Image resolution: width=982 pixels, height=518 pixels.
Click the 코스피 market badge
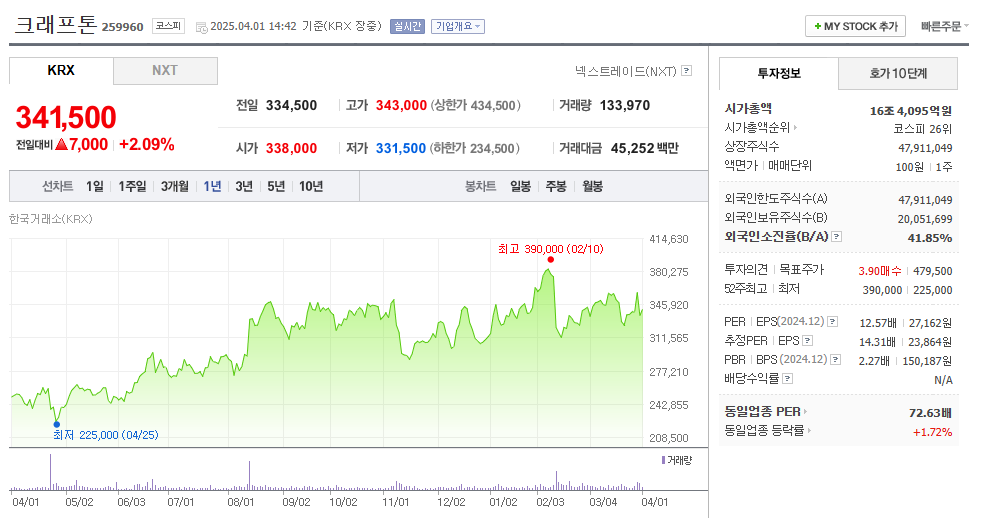point(168,26)
